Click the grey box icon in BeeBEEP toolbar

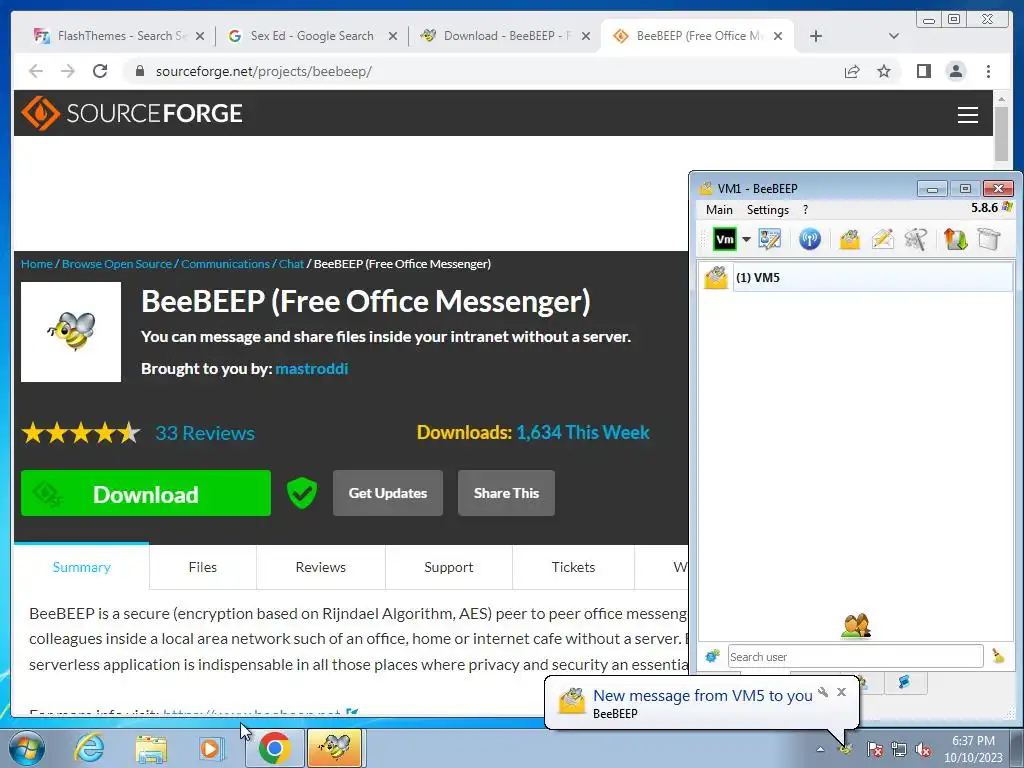point(989,239)
